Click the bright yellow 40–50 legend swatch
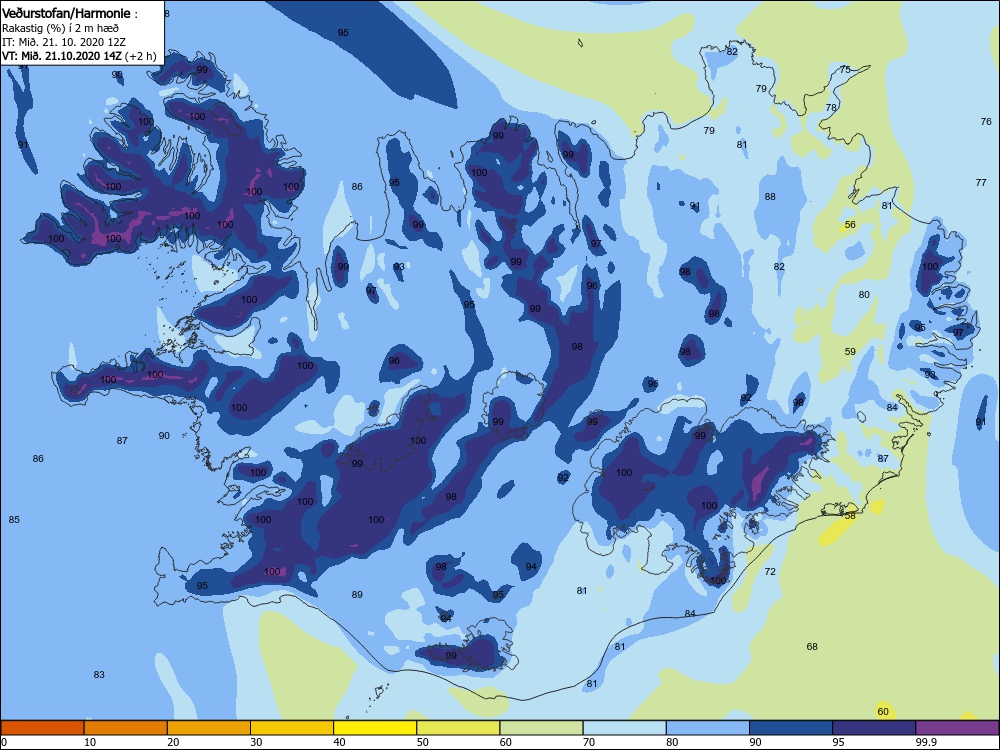Viewport: 1000px width, 750px height. coord(375,728)
